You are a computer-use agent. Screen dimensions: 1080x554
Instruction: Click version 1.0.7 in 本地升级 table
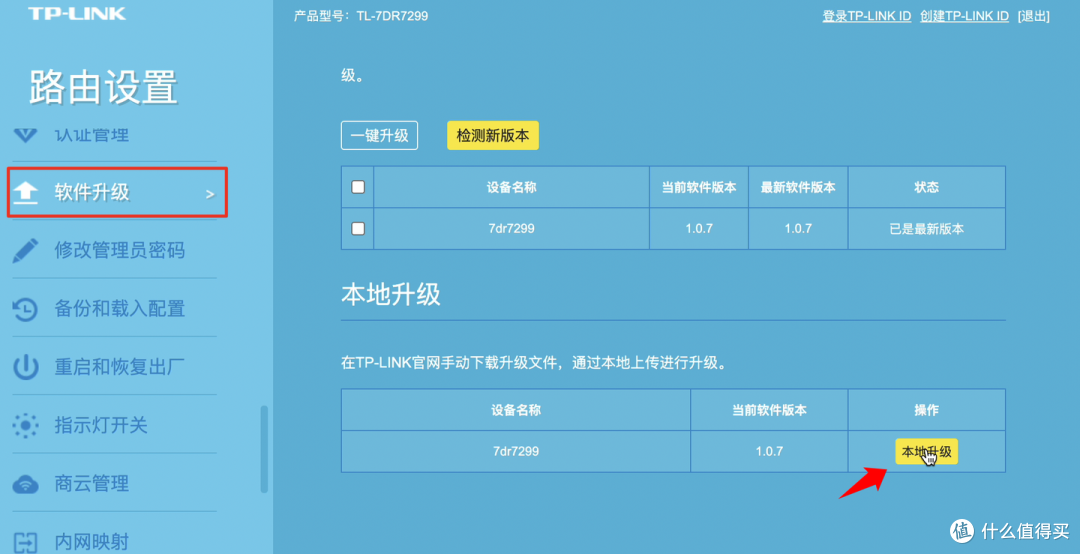pyautogui.click(x=769, y=451)
